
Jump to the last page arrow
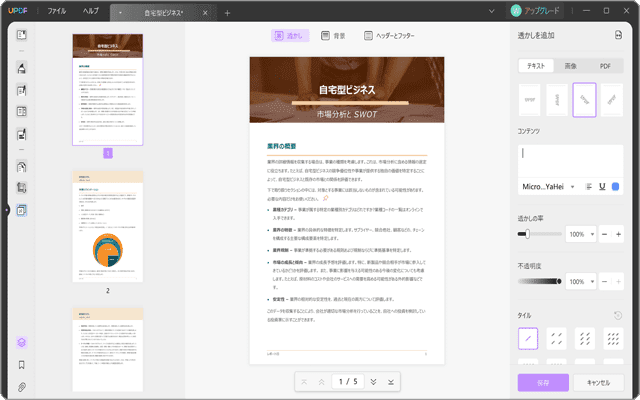pyautogui.click(x=391, y=382)
